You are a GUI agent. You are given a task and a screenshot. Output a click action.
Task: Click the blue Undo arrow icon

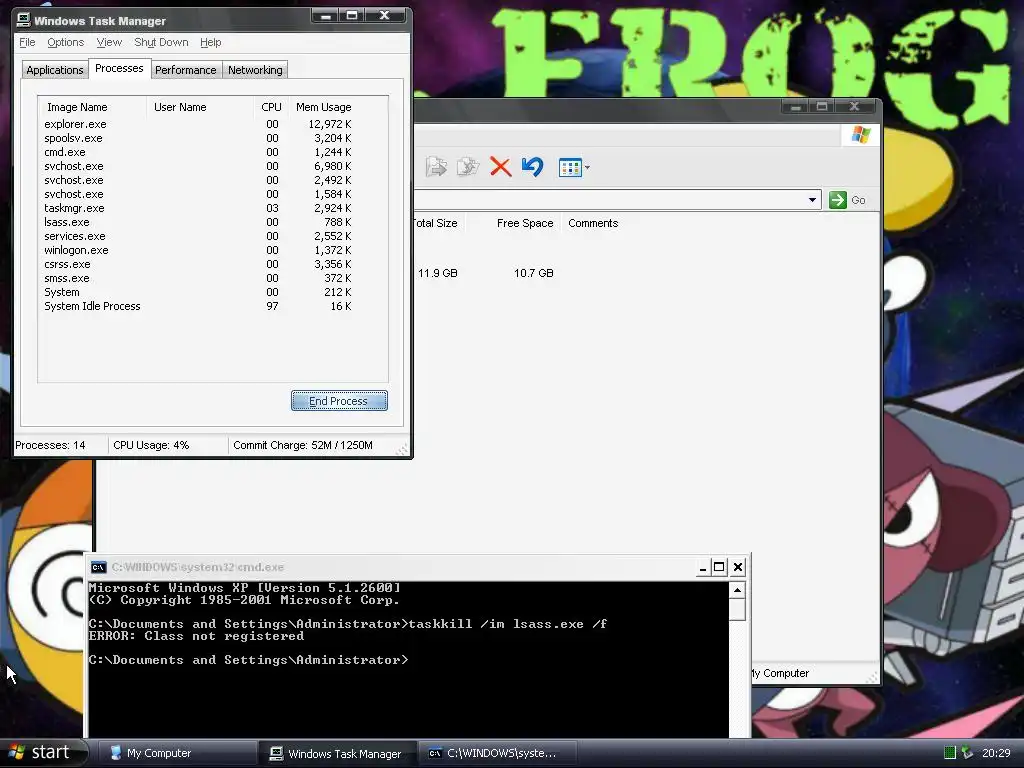pyautogui.click(x=532, y=167)
